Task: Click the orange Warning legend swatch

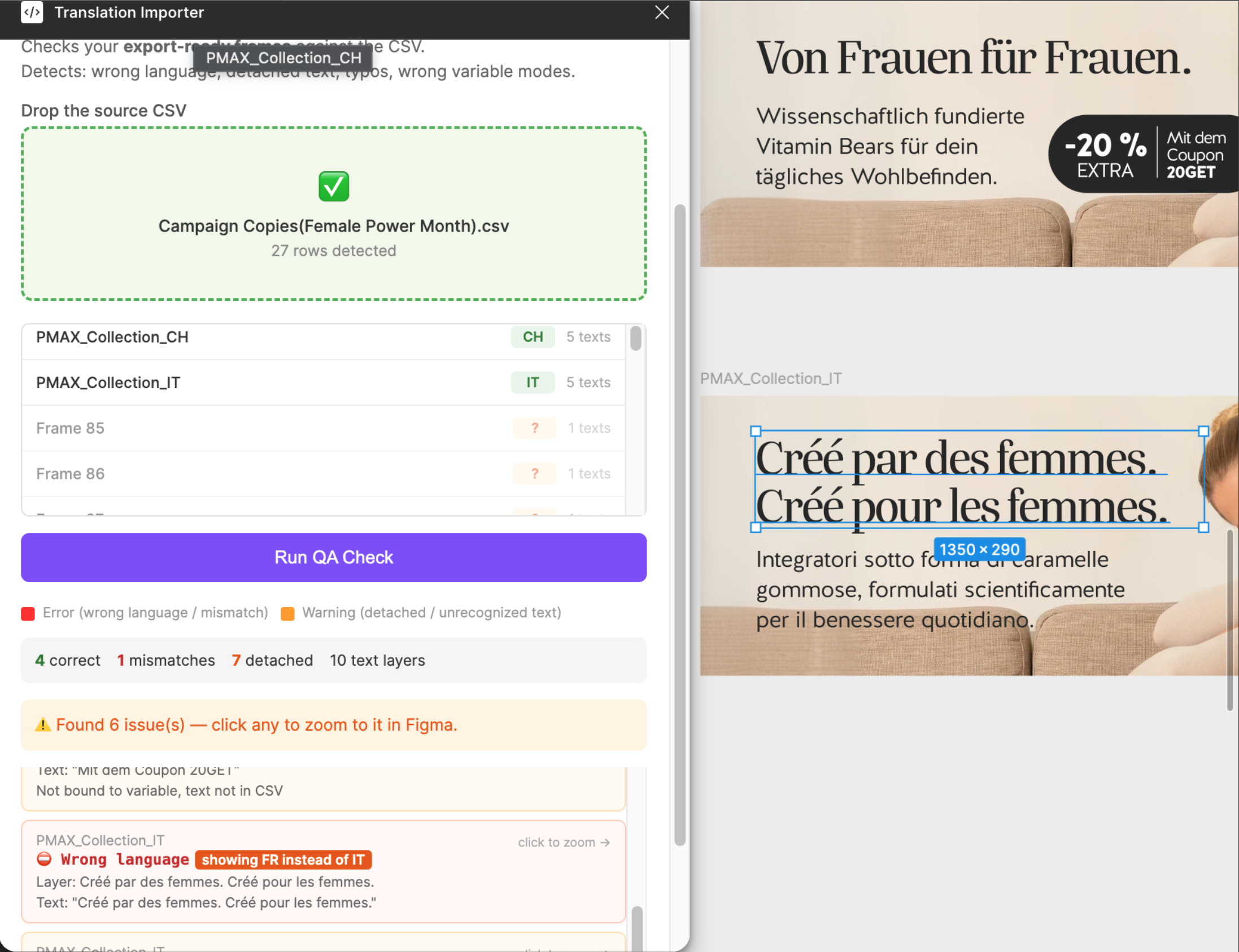Action: 287,613
